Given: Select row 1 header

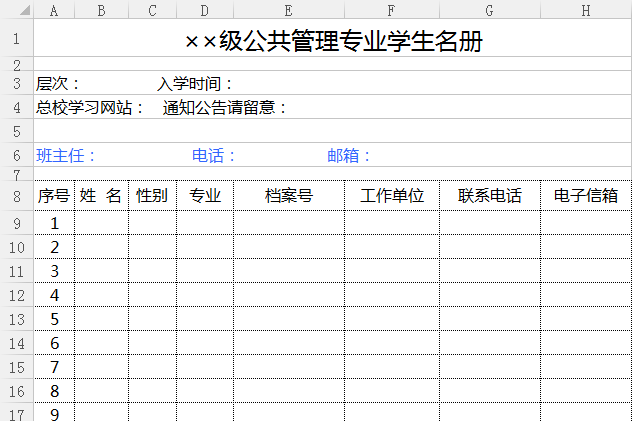Looking at the screenshot, I should point(16,40).
